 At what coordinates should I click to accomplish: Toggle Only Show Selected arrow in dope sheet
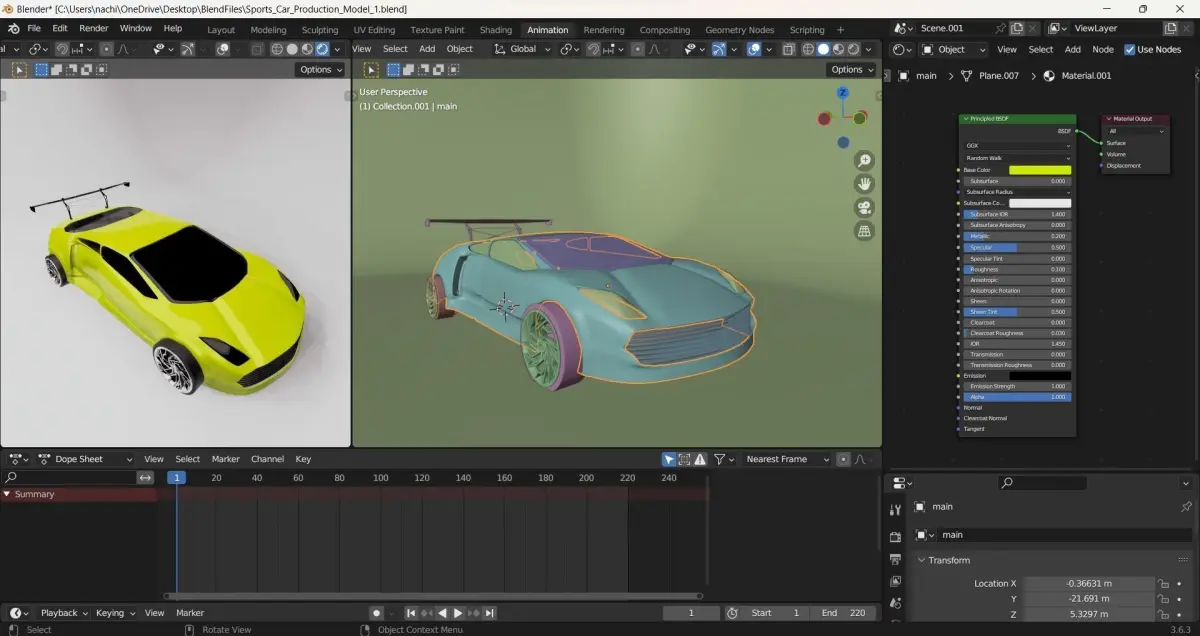[669, 459]
